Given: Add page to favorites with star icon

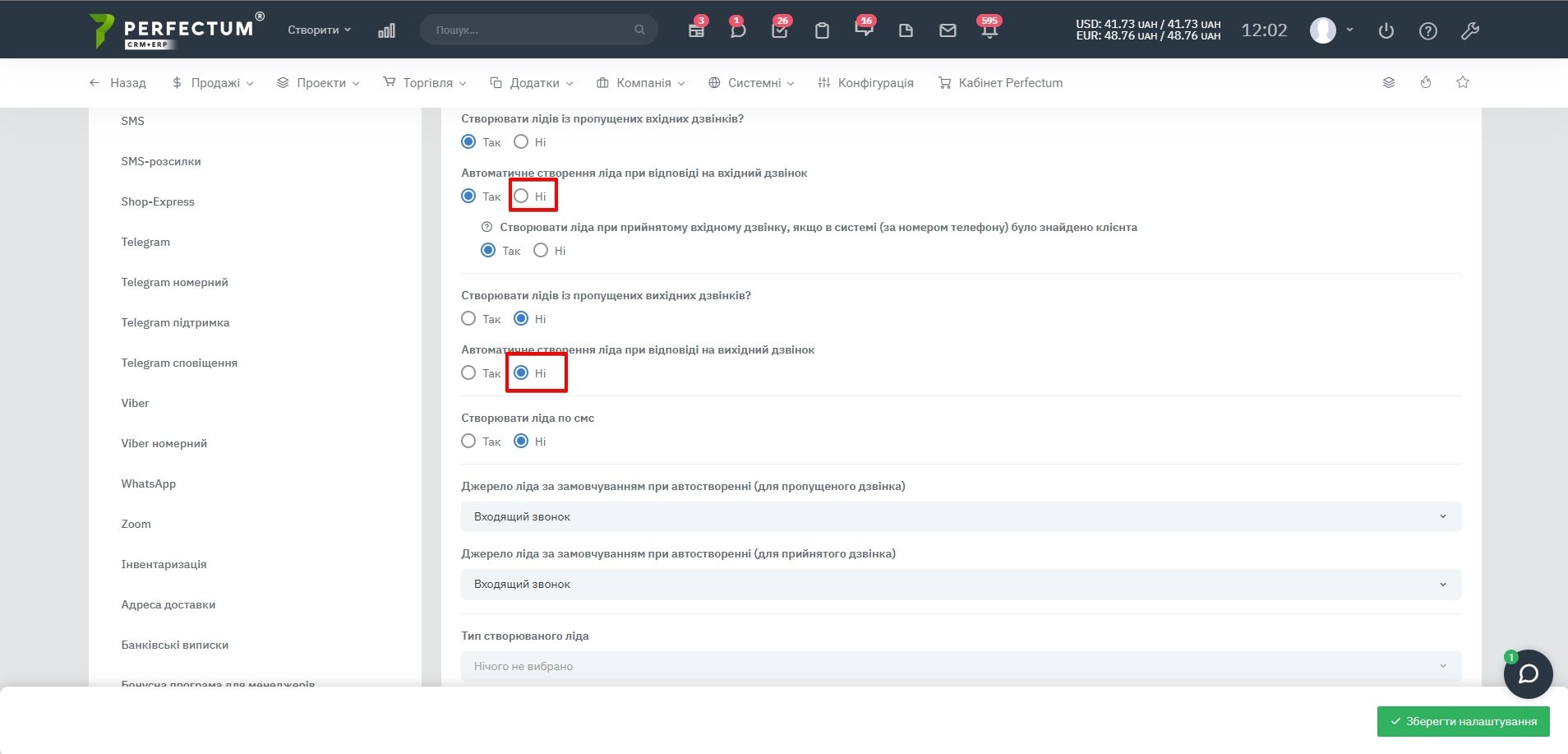Looking at the screenshot, I should tap(1463, 82).
